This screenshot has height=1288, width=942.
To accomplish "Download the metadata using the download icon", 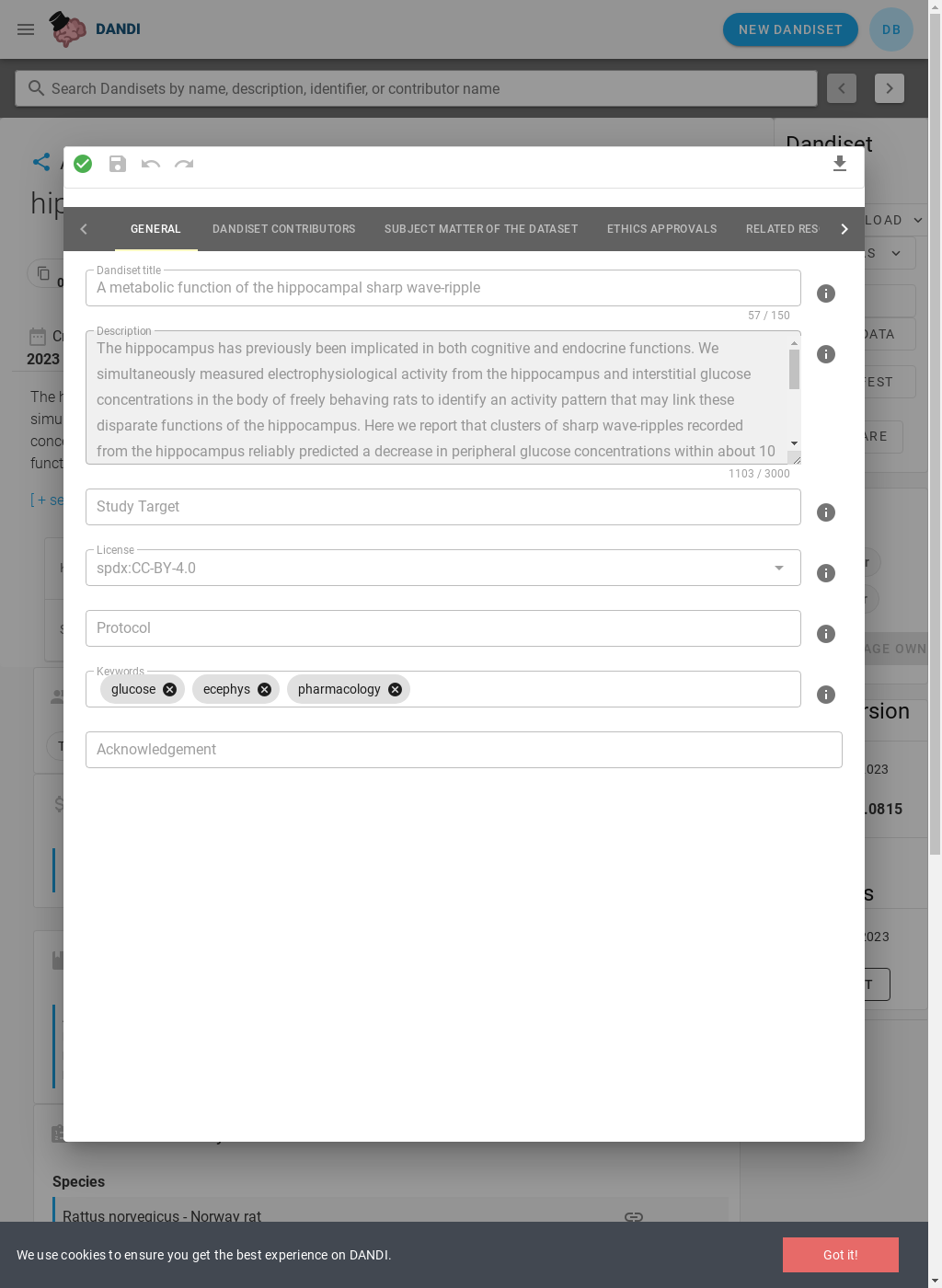I will pyautogui.click(x=839, y=164).
